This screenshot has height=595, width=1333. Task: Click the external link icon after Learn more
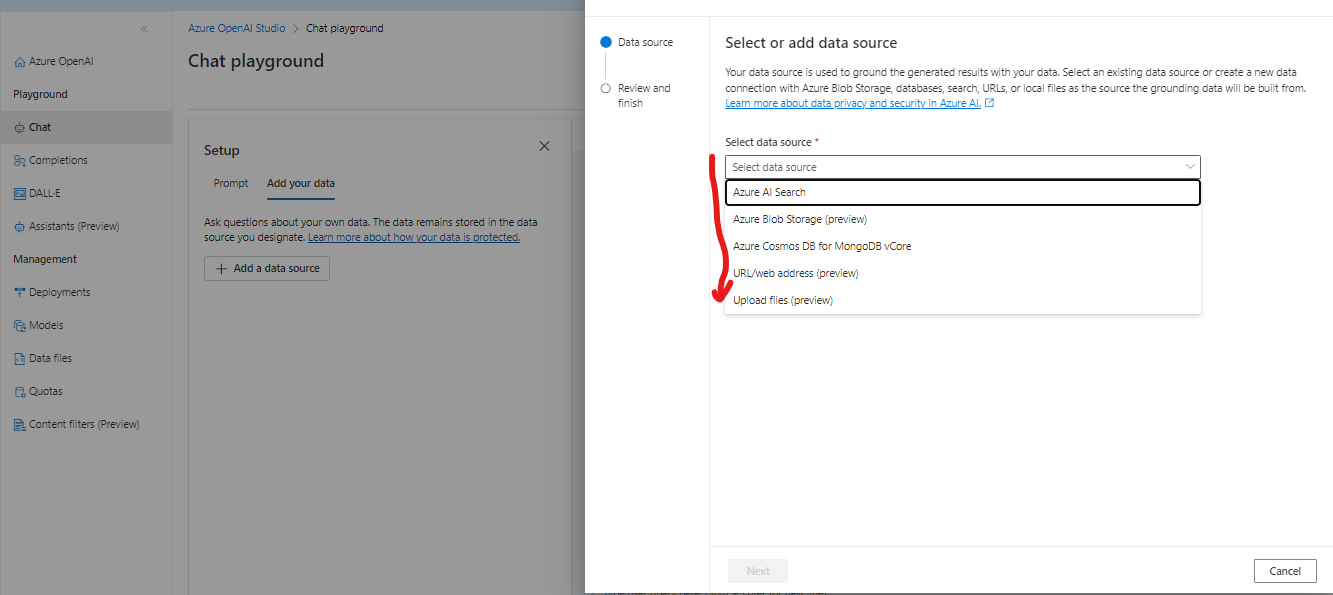coord(989,103)
